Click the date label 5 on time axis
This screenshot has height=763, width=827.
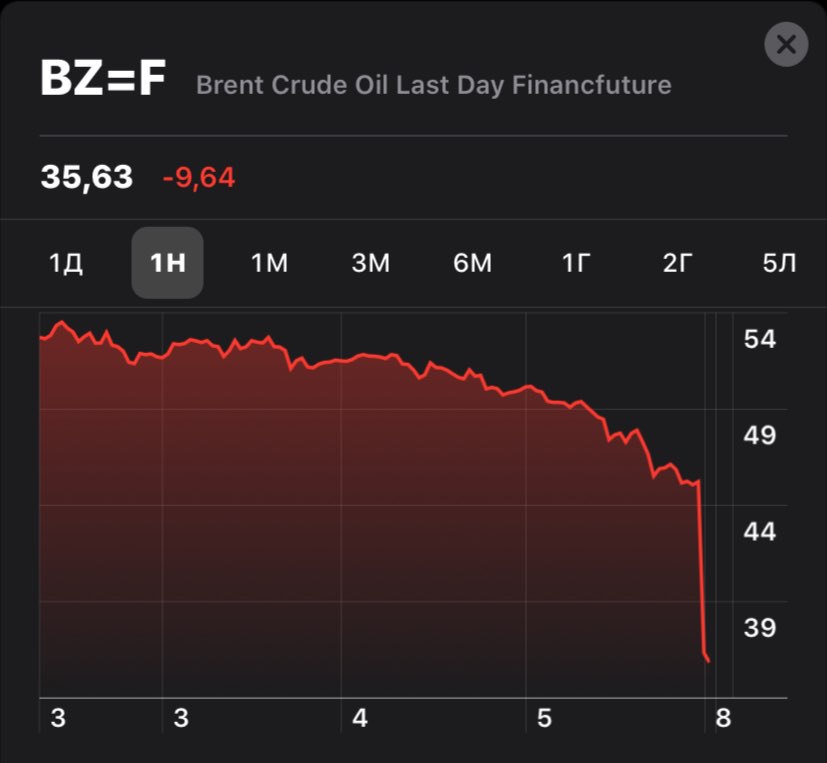click(544, 718)
